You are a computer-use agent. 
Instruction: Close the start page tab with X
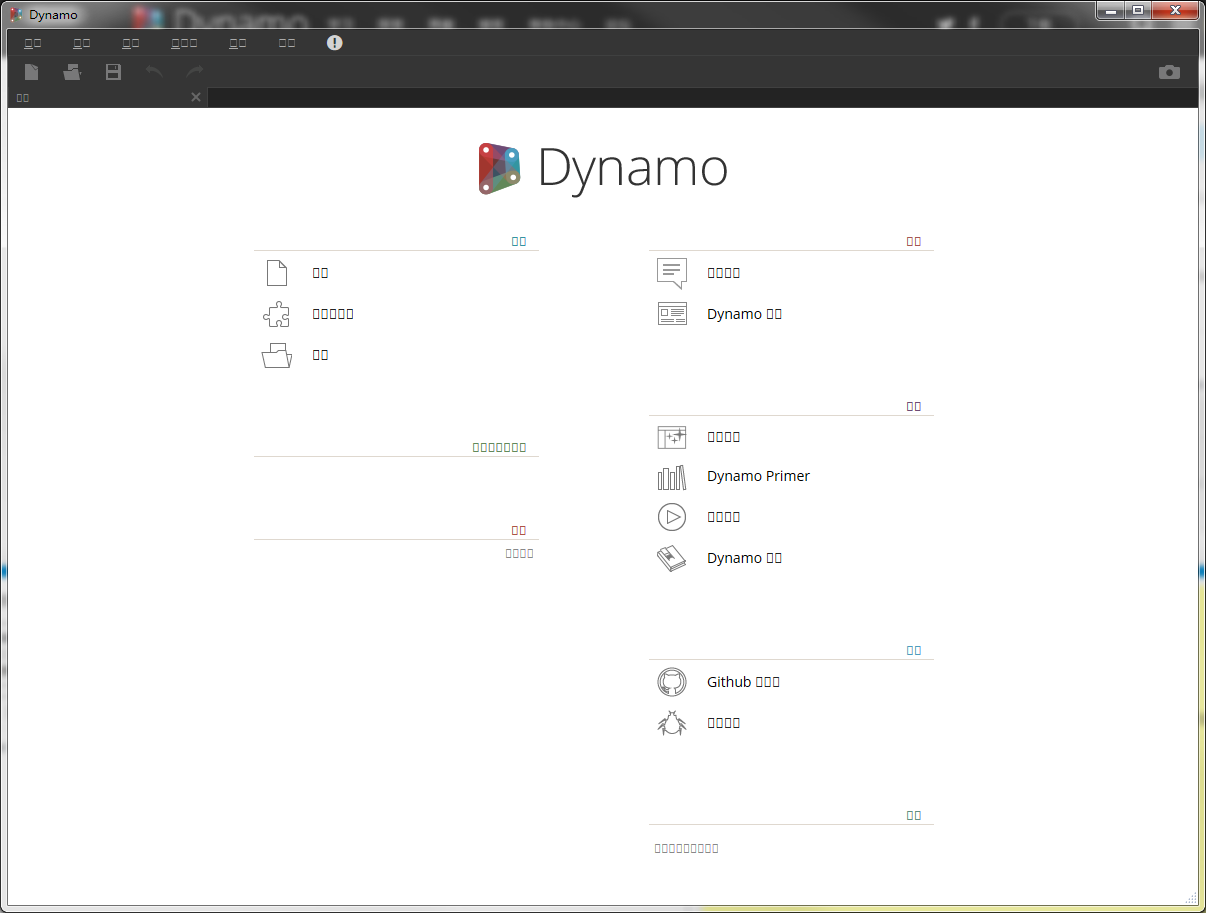tap(196, 97)
